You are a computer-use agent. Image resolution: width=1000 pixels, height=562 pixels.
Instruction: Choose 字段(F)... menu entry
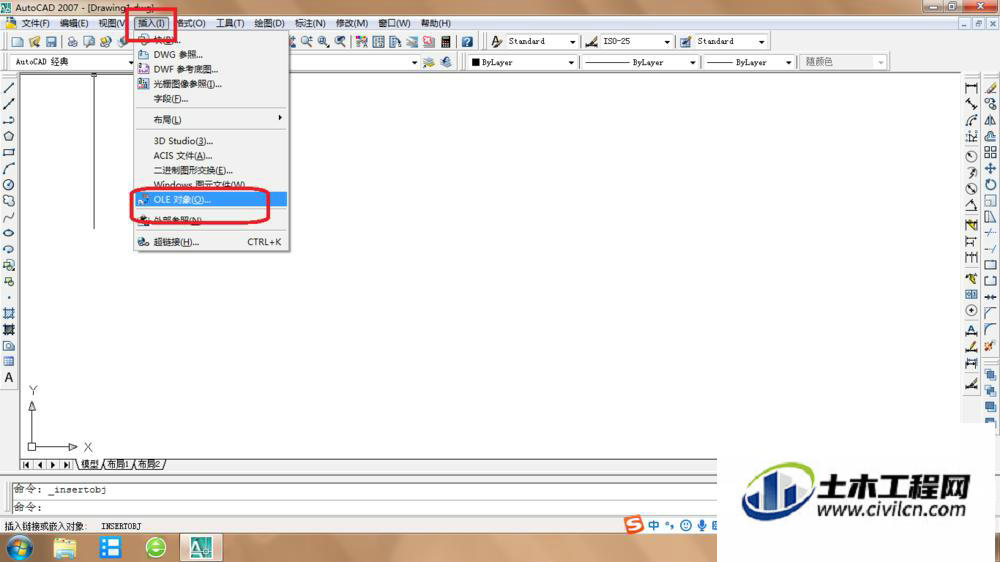[210, 99]
